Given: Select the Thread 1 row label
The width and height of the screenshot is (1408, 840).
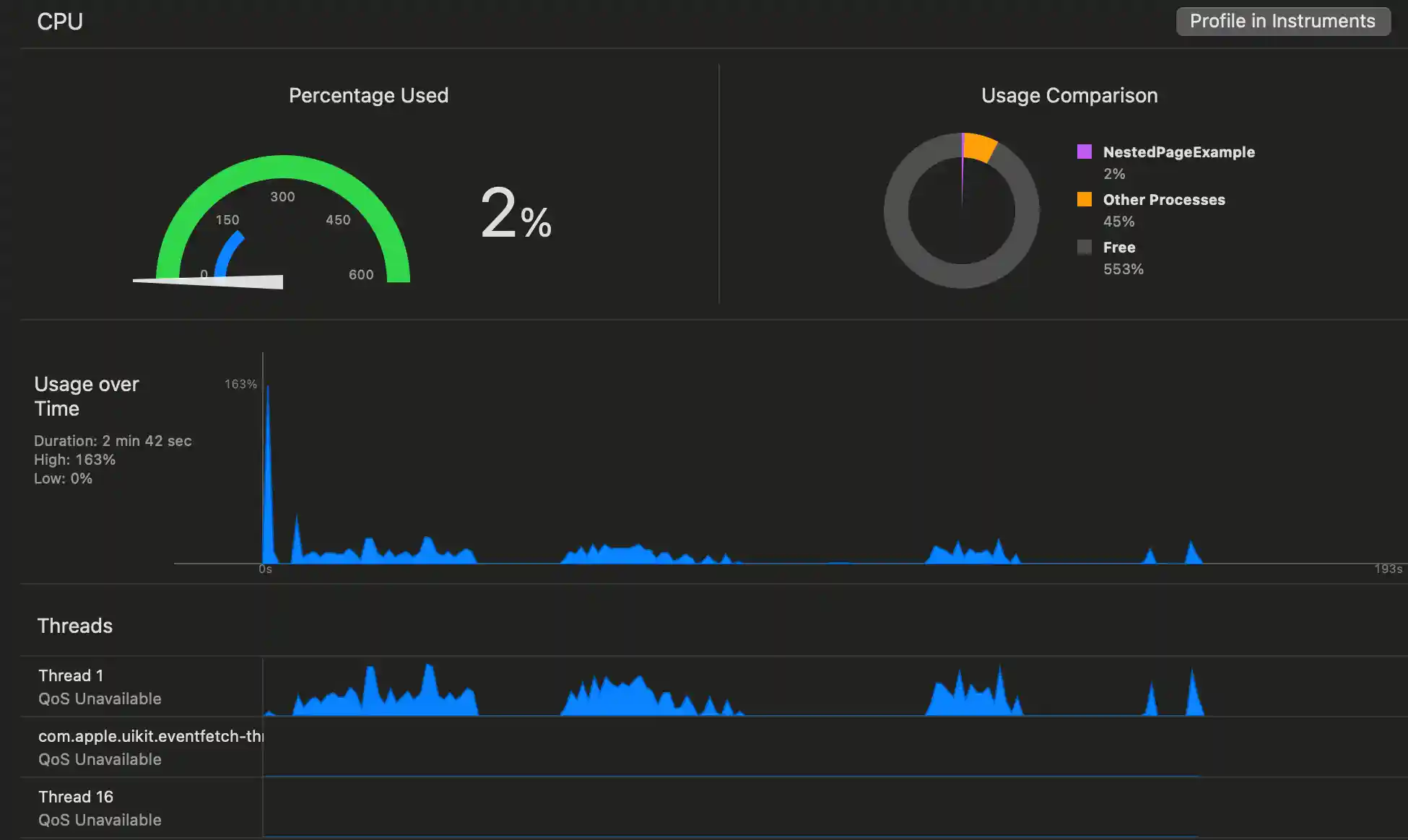Looking at the screenshot, I should pos(71,675).
